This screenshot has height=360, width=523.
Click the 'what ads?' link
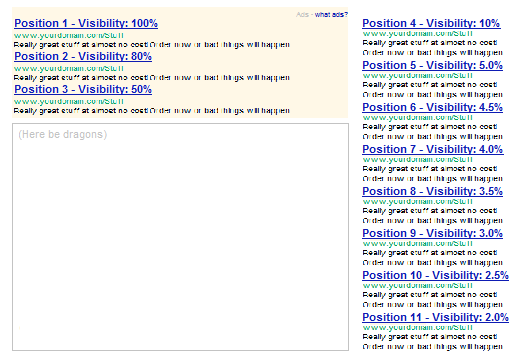coord(331,15)
